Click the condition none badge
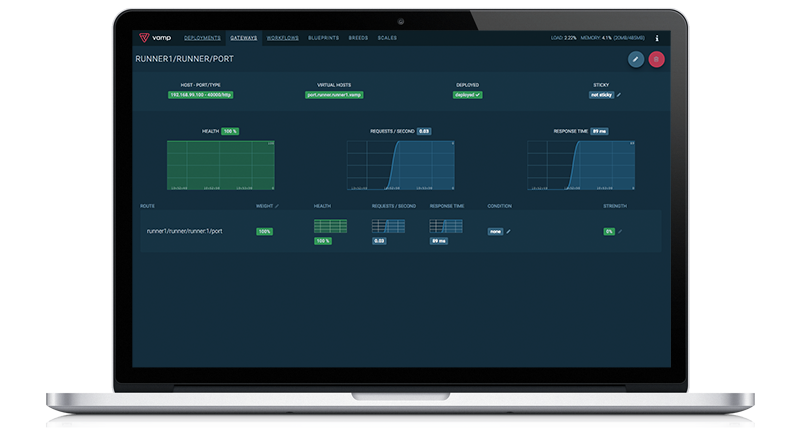800x435 pixels. (495, 232)
